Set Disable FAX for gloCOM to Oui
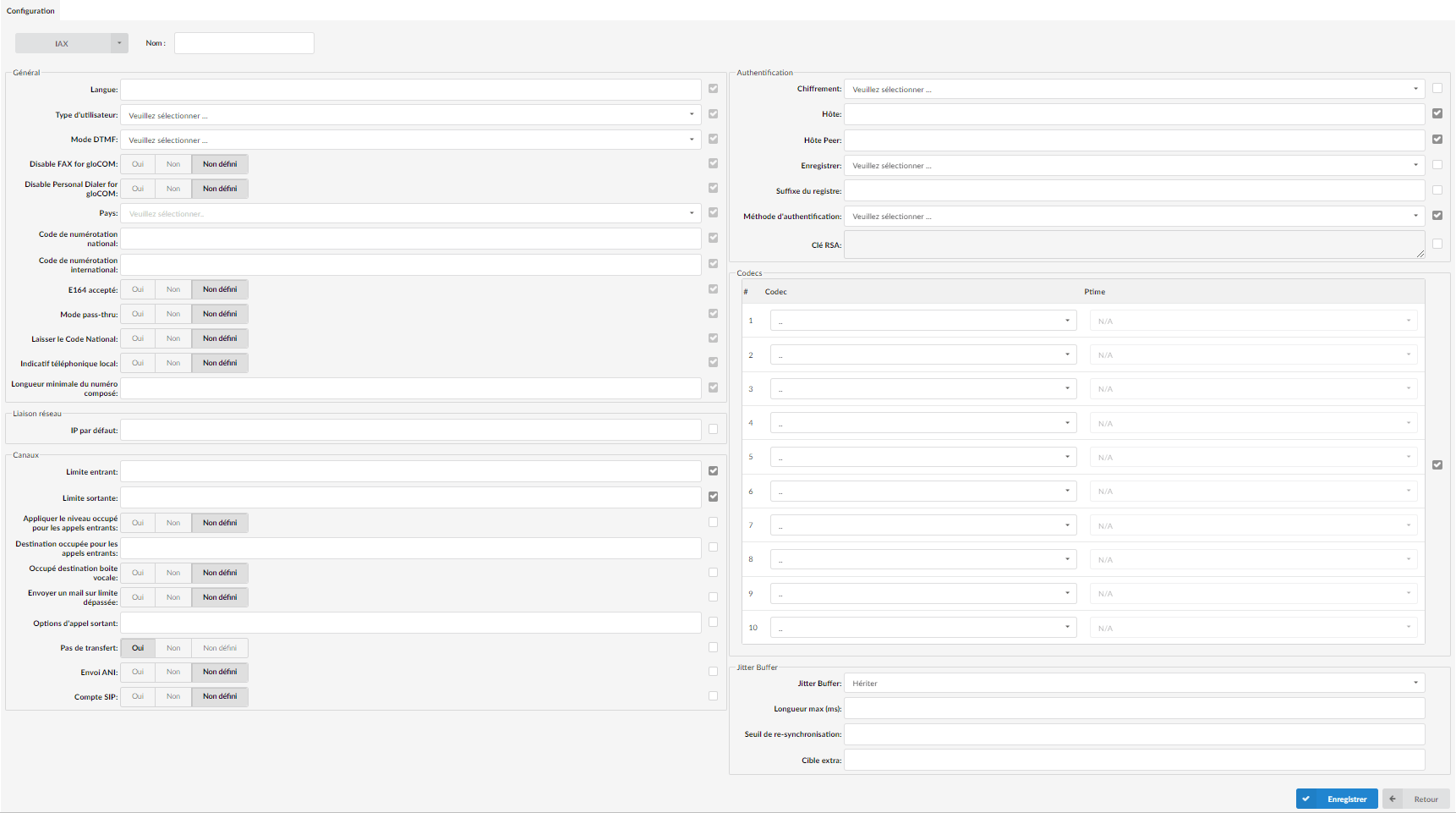 pos(138,164)
